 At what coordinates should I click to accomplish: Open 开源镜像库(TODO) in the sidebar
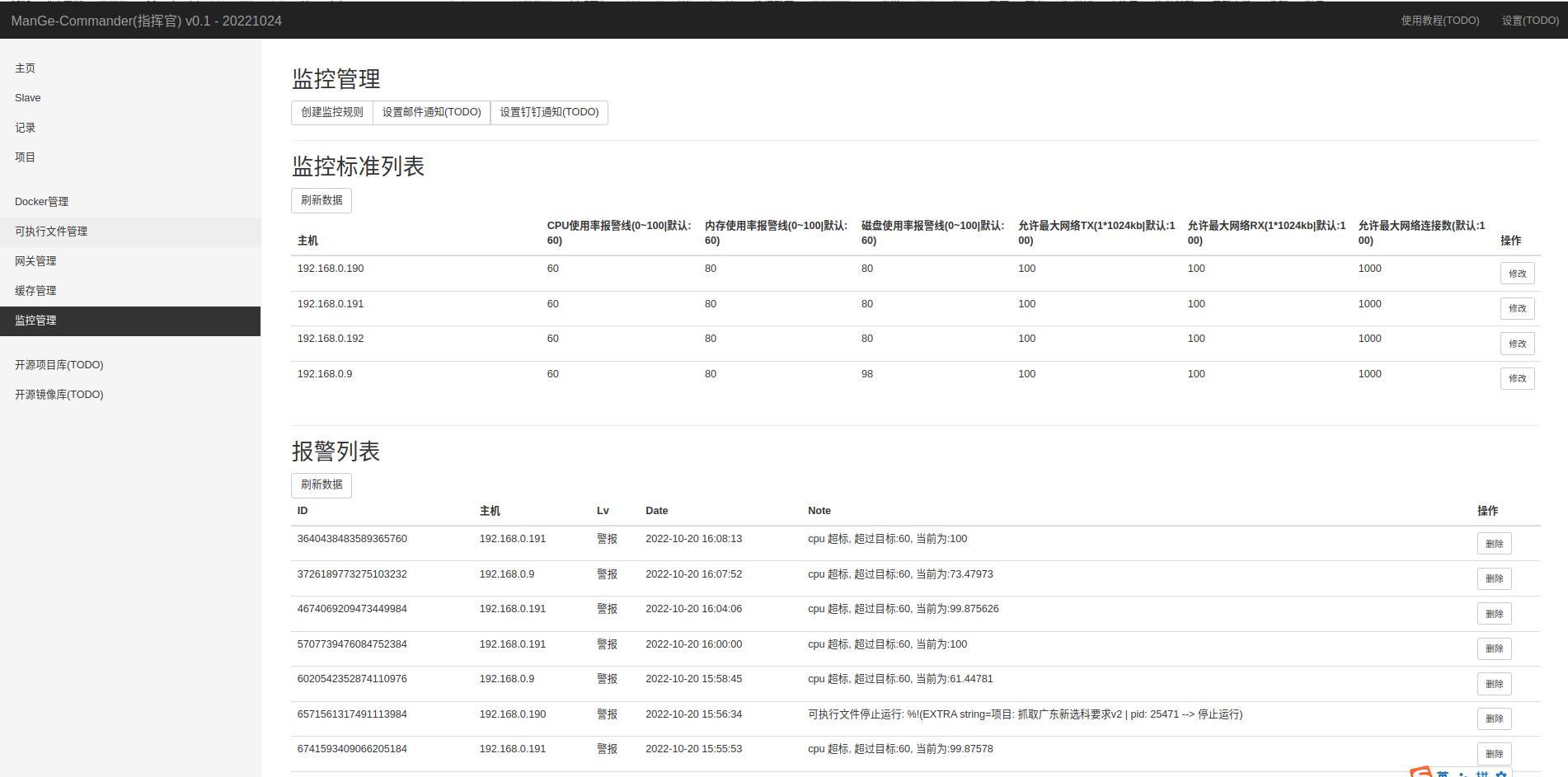(59, 394)
